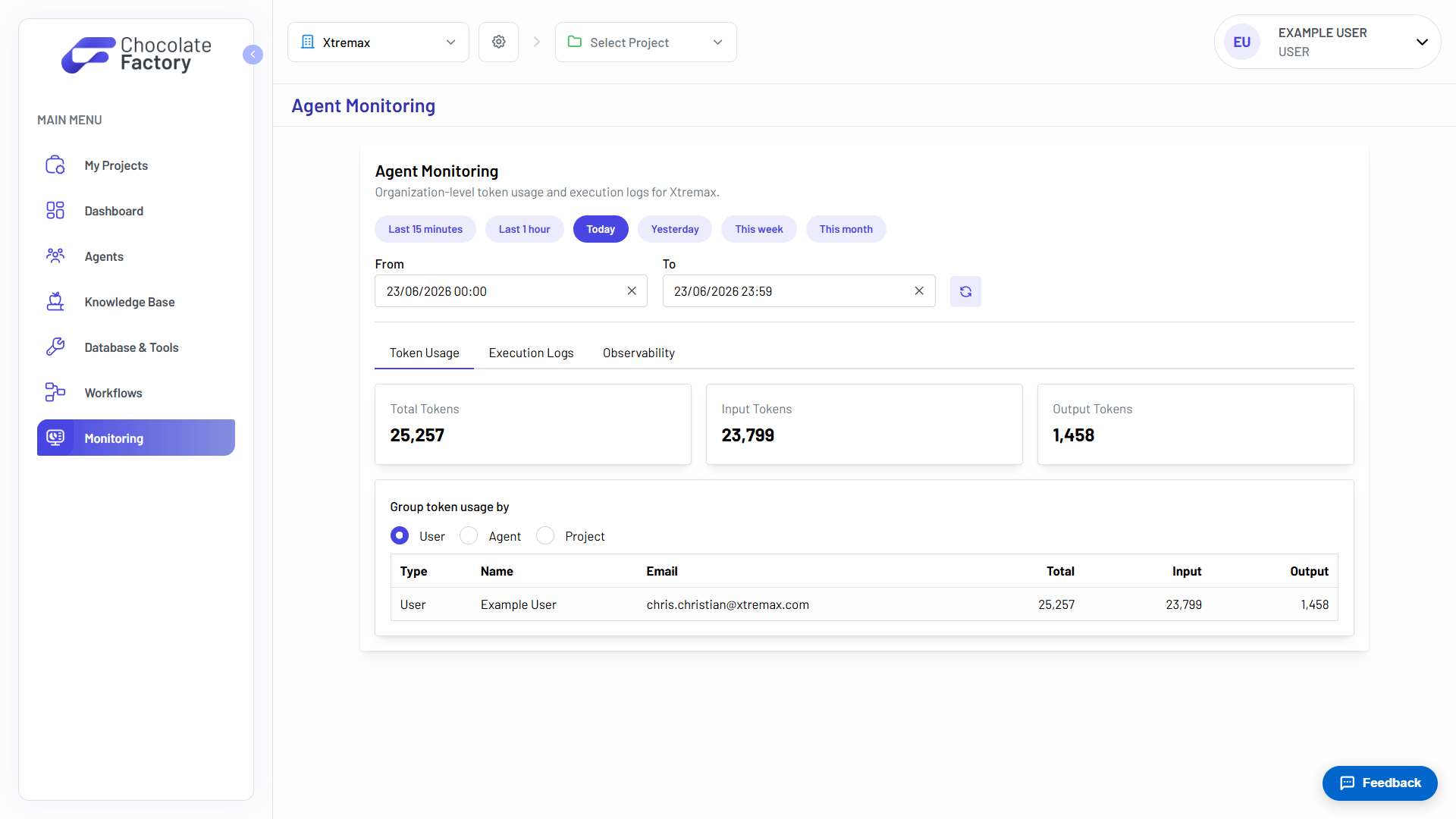Click the 23,799 value in table row
Image resolution: width=1456 pixels, height=819 pixels.
[x=1184, y=604]
